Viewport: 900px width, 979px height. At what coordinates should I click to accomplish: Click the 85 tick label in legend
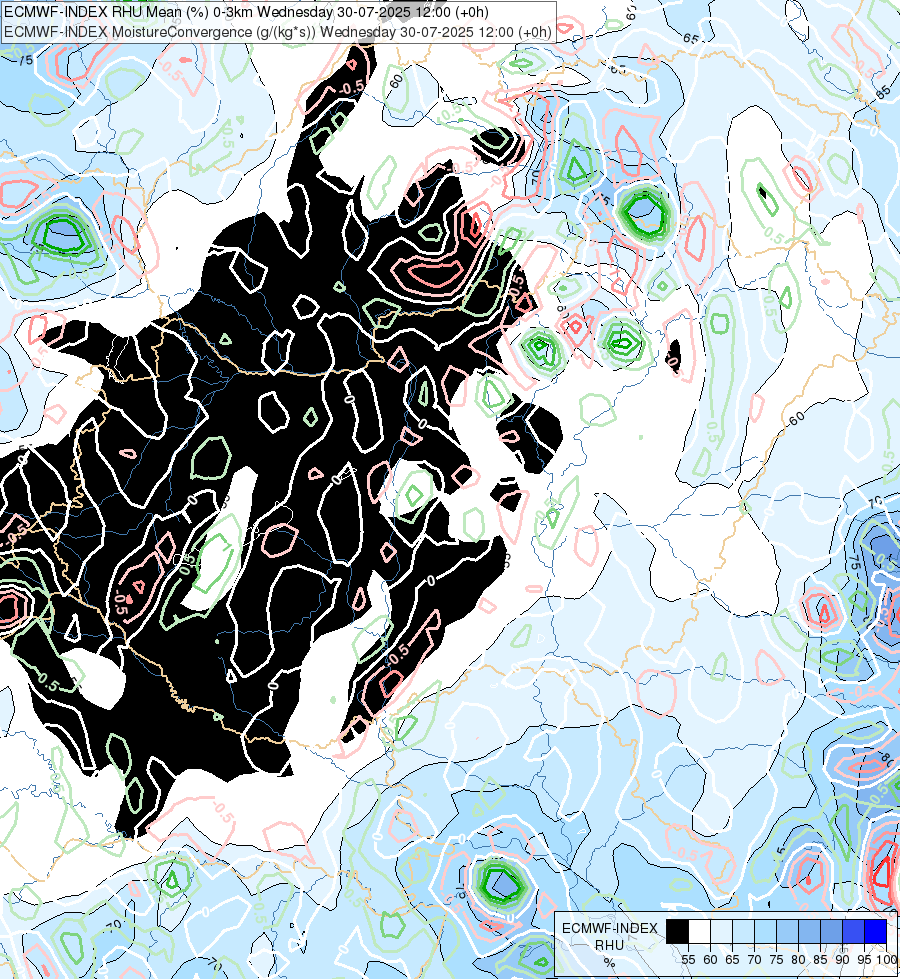tap(820, 960)
